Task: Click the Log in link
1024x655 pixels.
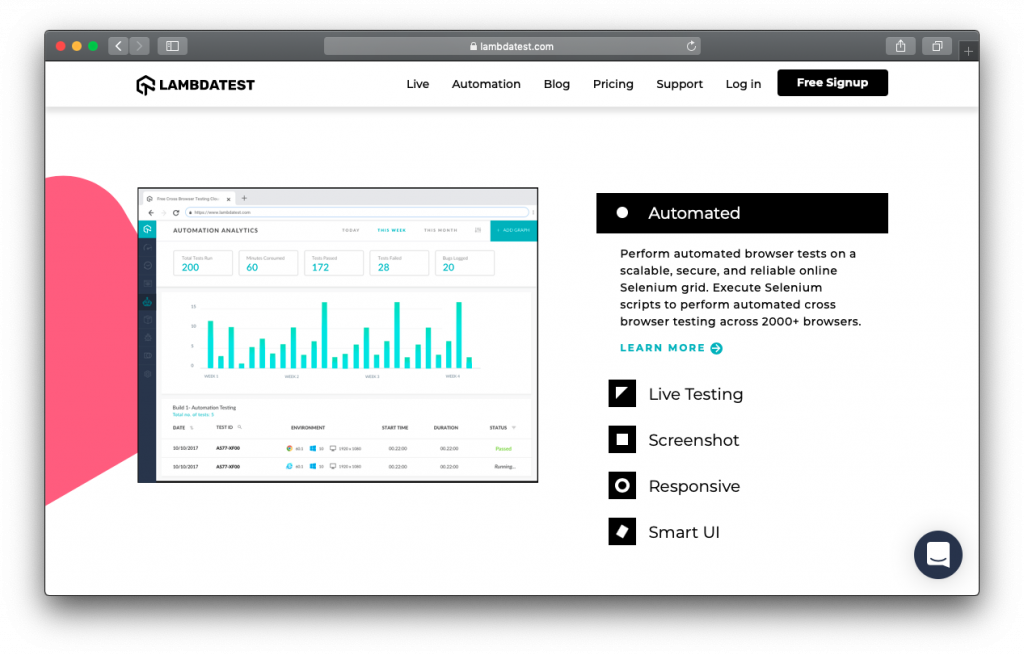Action: (743, 84)
